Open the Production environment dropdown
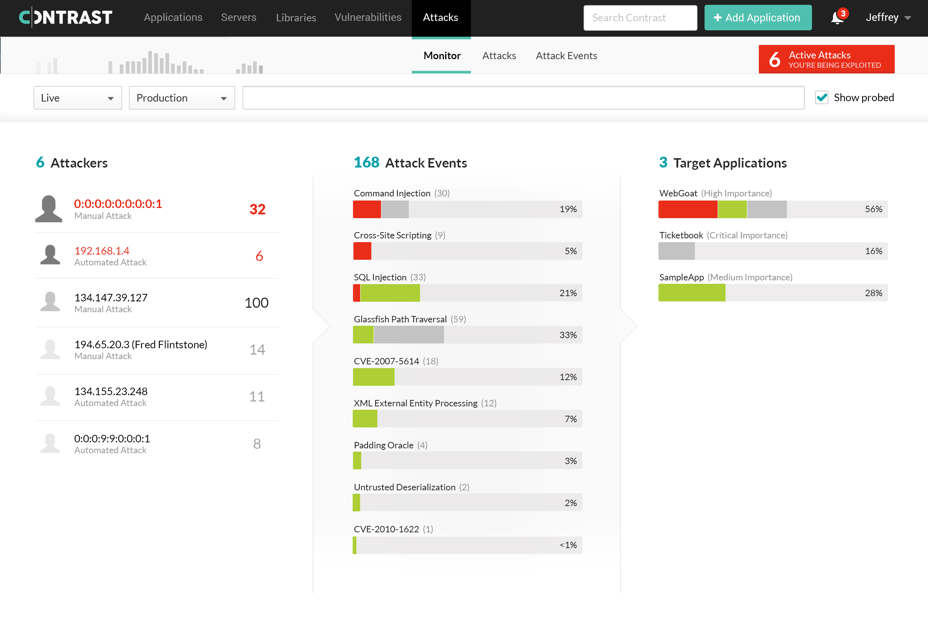 [x=181, y=97]
